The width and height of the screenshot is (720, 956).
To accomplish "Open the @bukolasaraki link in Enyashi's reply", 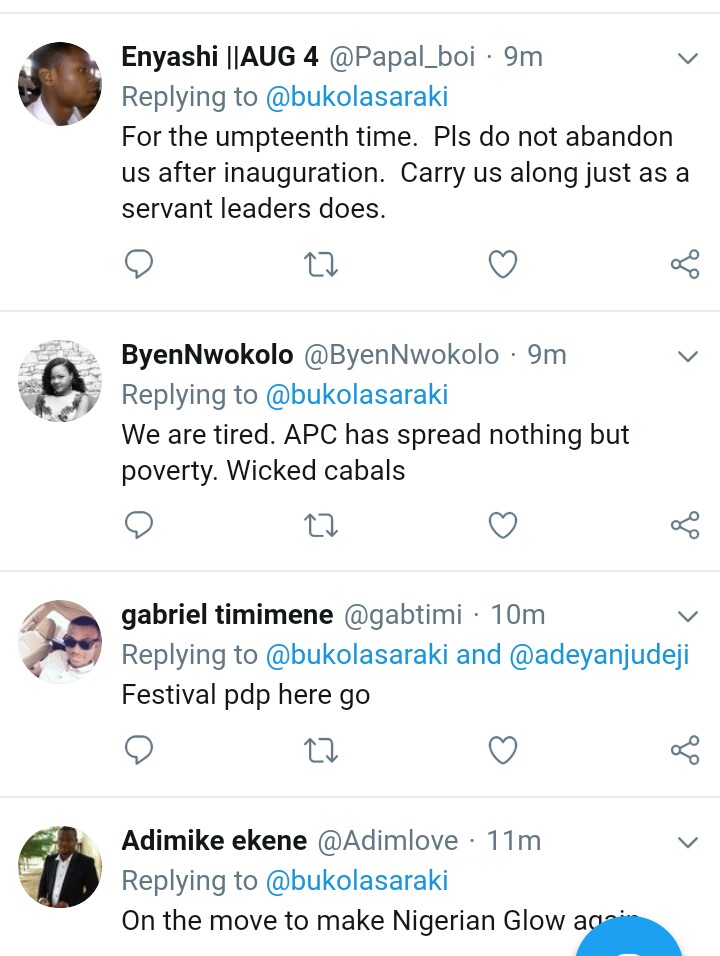I will pyautogui.click(x=356, y=97).
